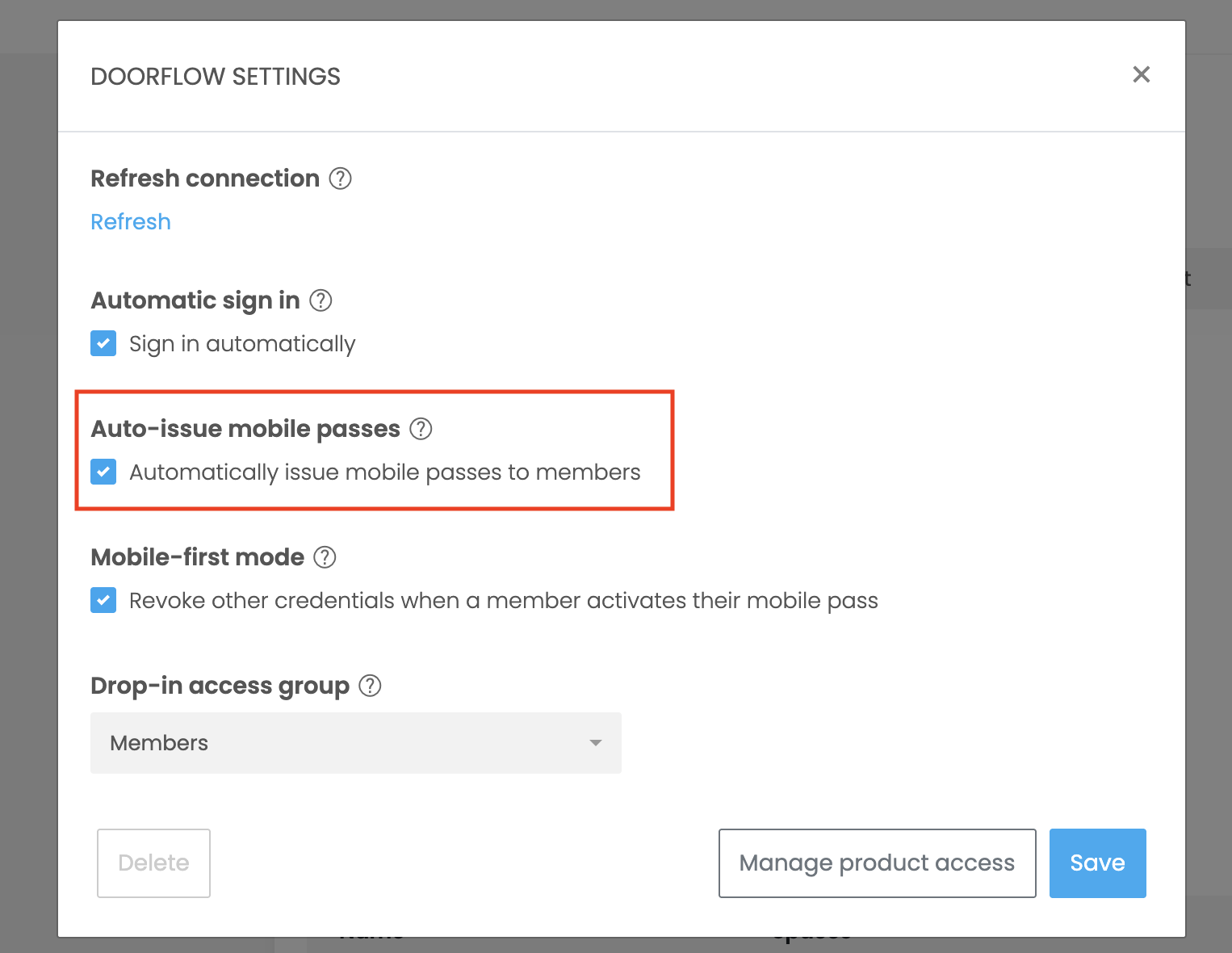The height and width of the screenshot is (953, 1232).
Task: Disable automatically issue mobile passes checkbox
Action: [103, 472]
